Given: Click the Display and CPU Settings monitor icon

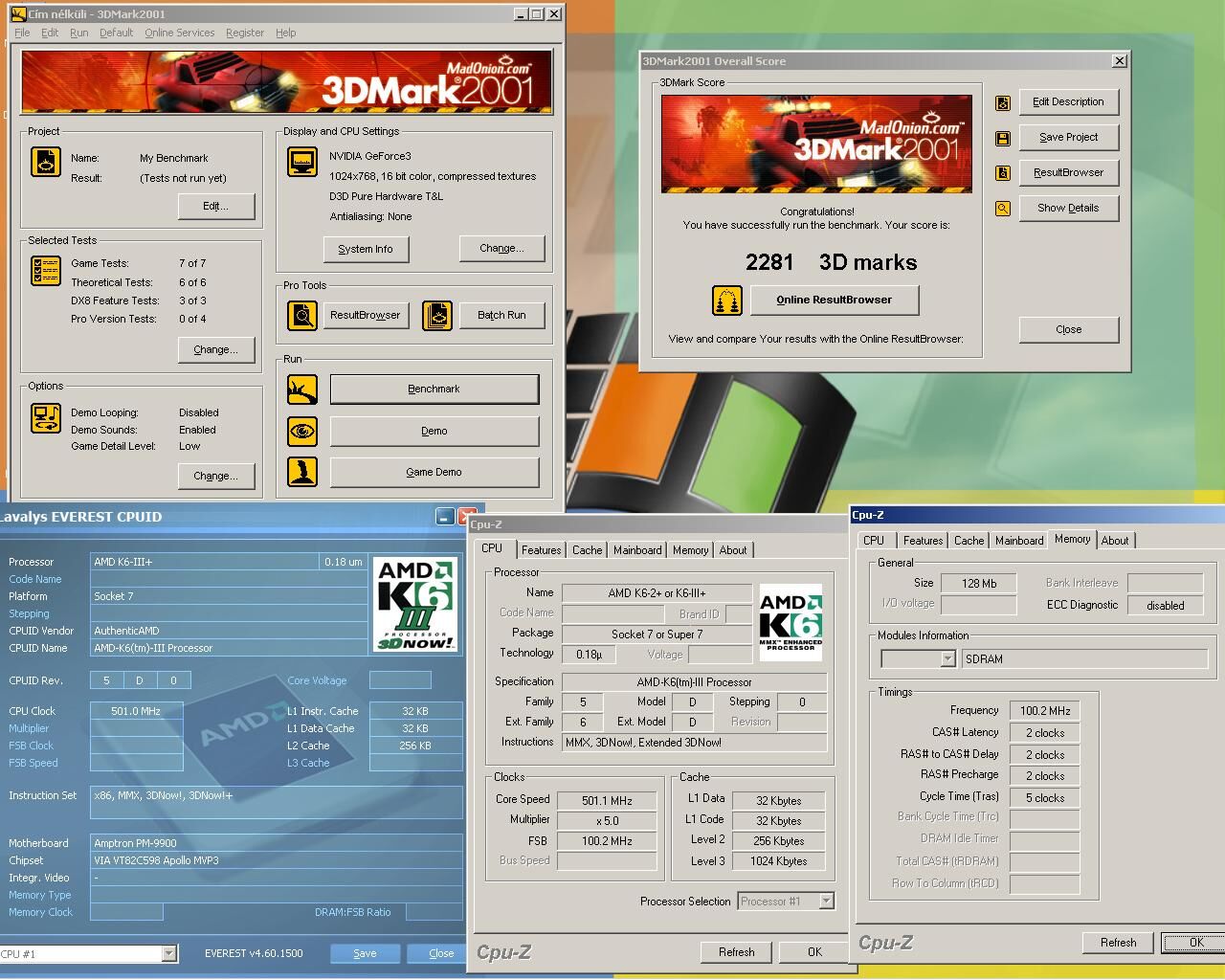Looking at the screenshot, I should [302, 162].
